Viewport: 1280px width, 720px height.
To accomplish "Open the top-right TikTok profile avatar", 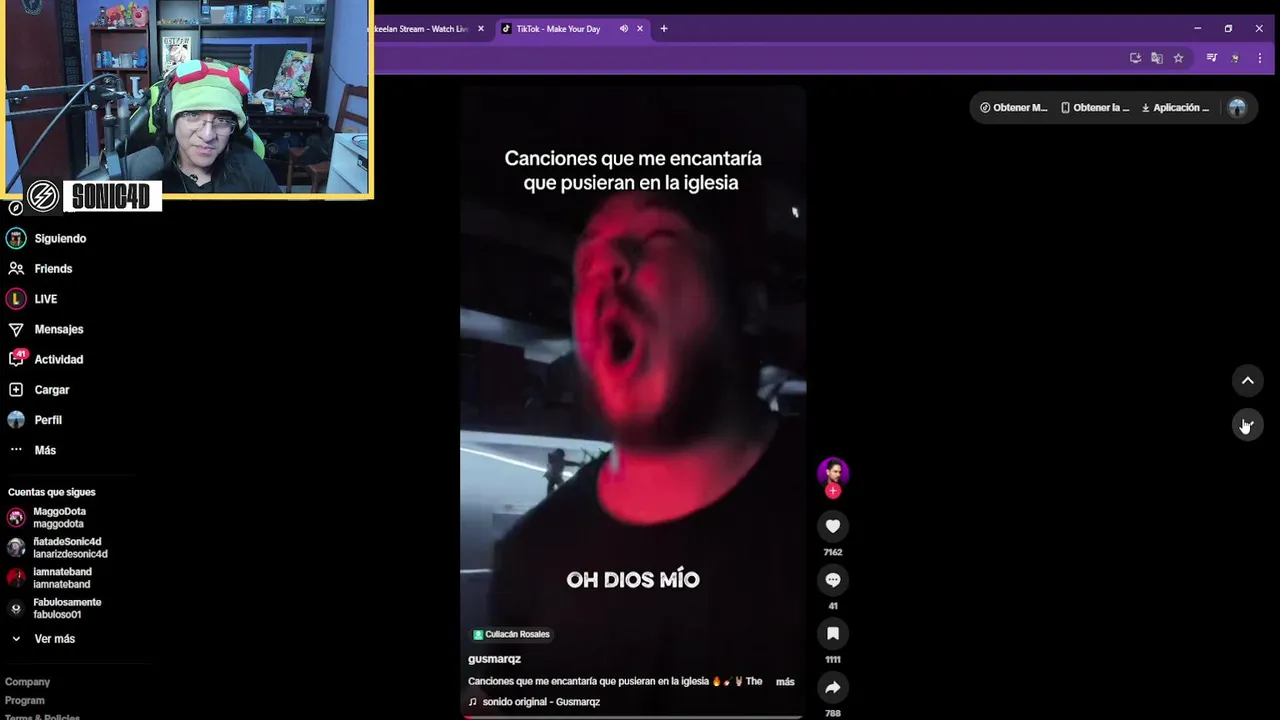I will point(1237,108).
